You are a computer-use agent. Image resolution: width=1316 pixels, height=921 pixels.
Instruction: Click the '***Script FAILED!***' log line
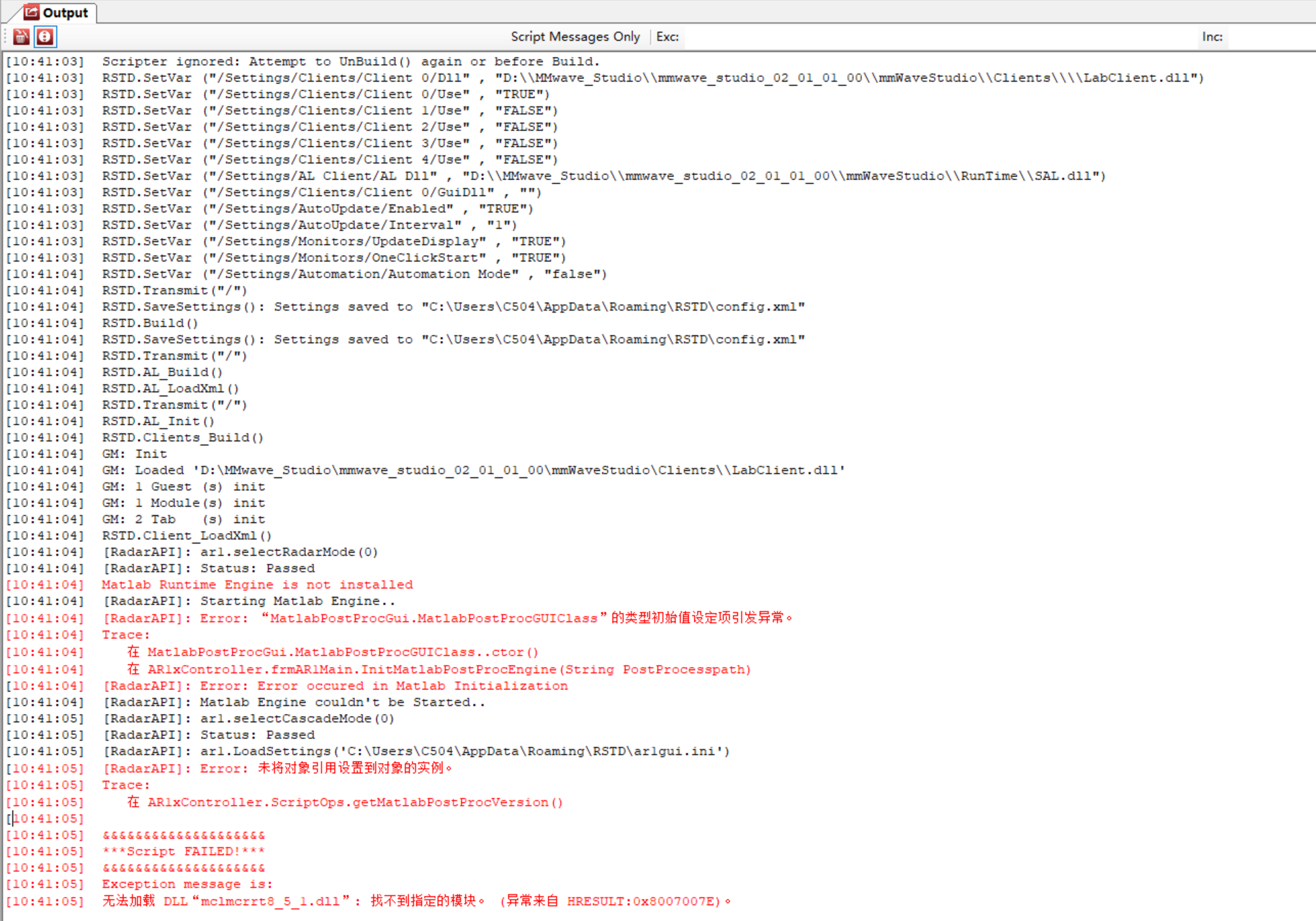tap(183, 852)
